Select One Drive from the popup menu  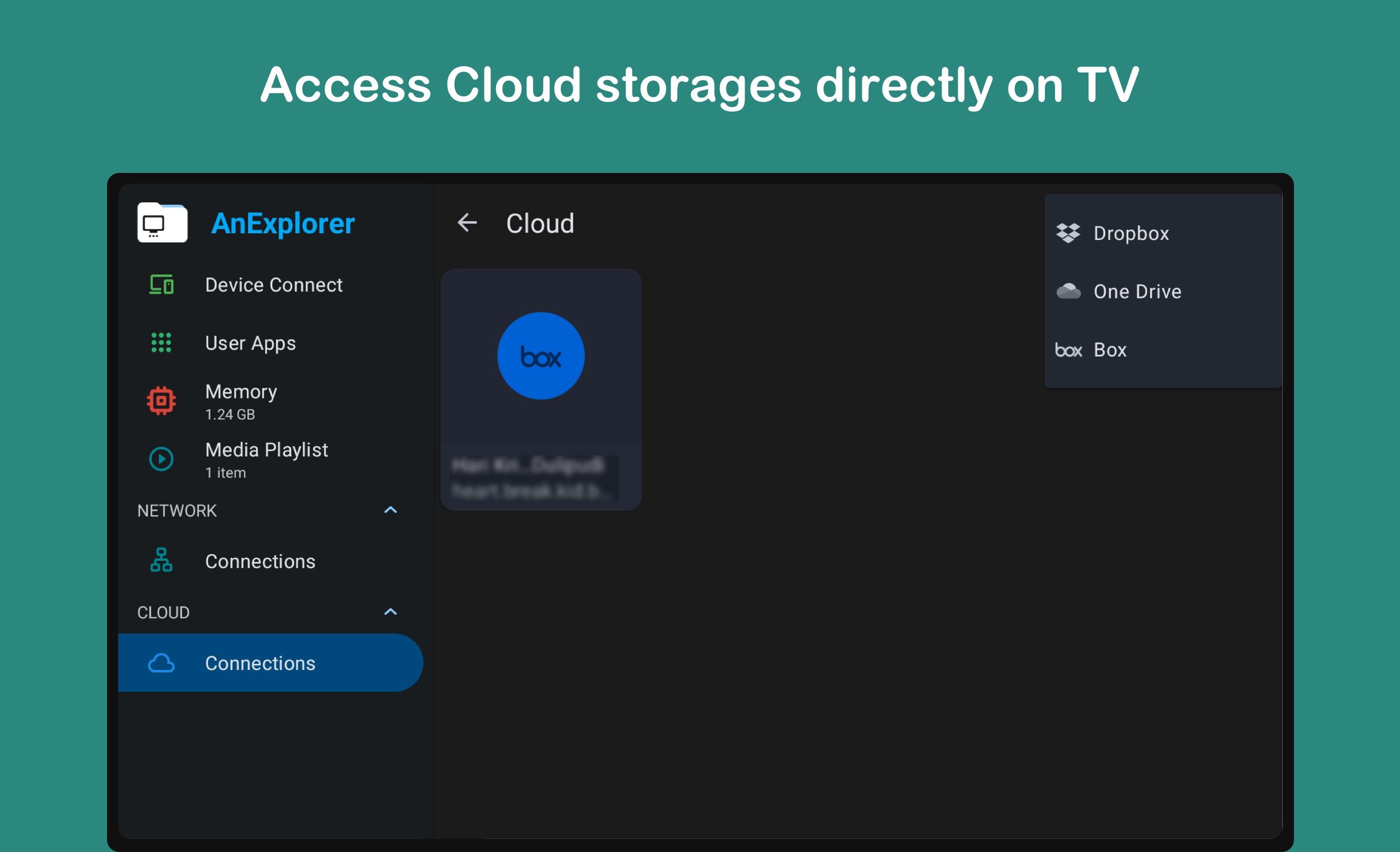point(1137,292)
